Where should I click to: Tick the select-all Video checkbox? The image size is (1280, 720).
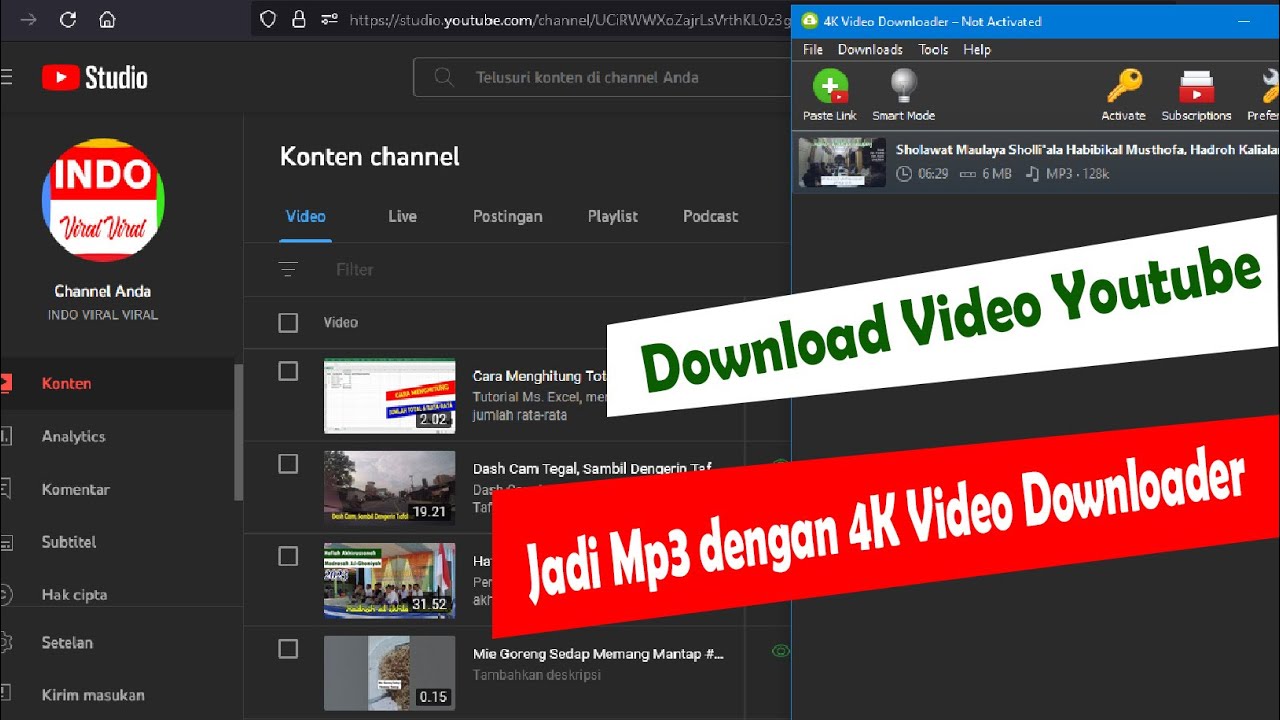[288, 322]
